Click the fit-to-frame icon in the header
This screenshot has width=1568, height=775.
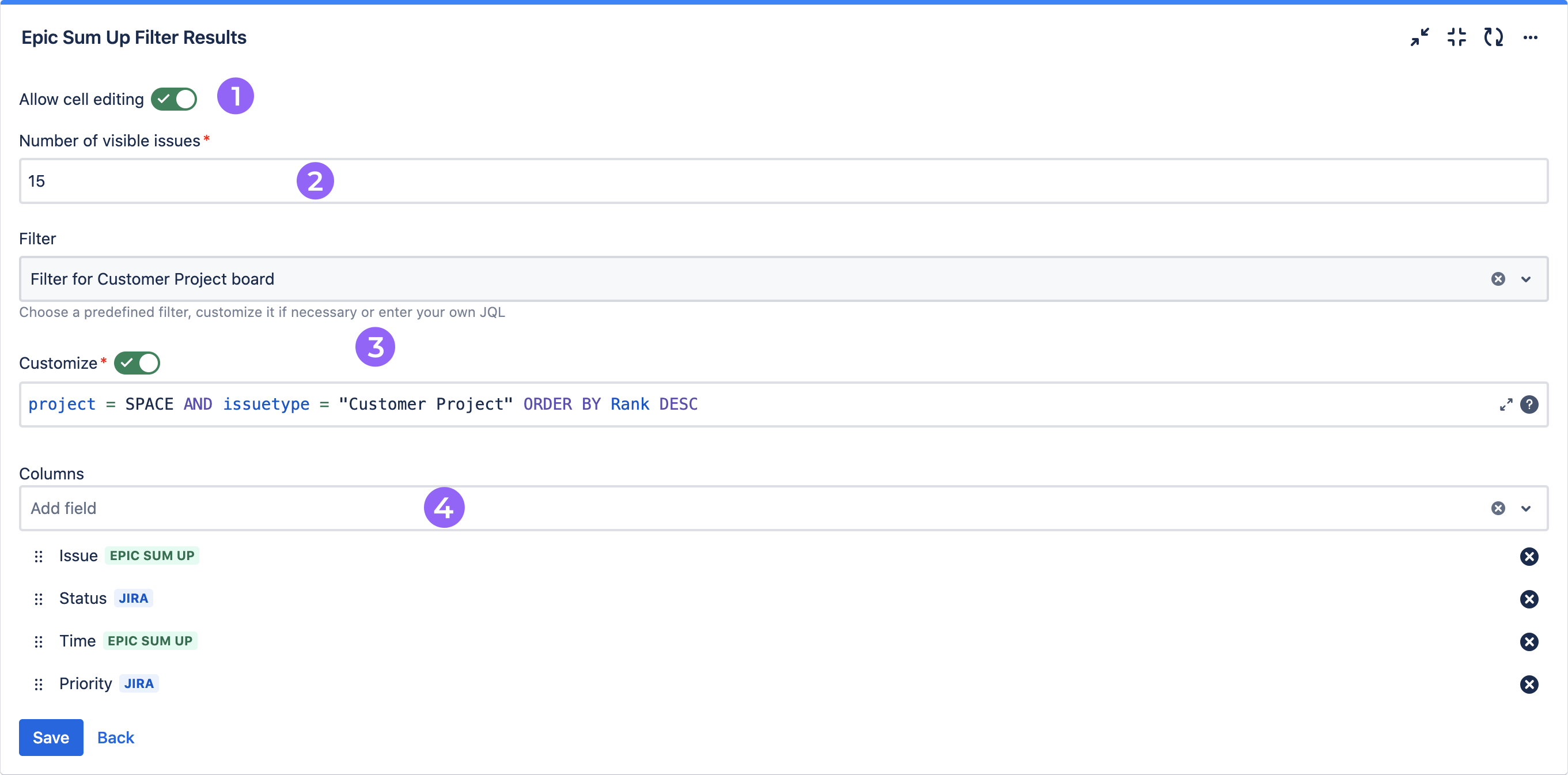pyautogui.click(x=1457, y=37)
